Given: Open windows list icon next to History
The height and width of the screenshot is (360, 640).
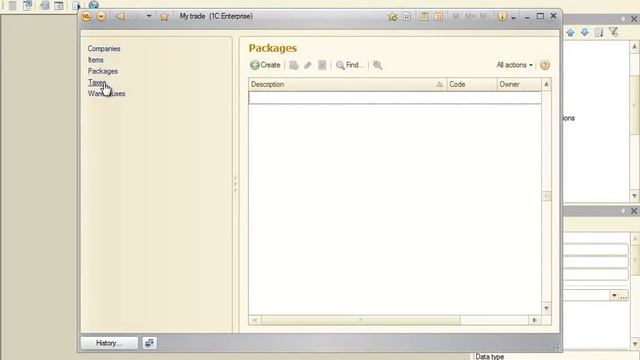Looking at the screenshot, I should coord(149,343).
